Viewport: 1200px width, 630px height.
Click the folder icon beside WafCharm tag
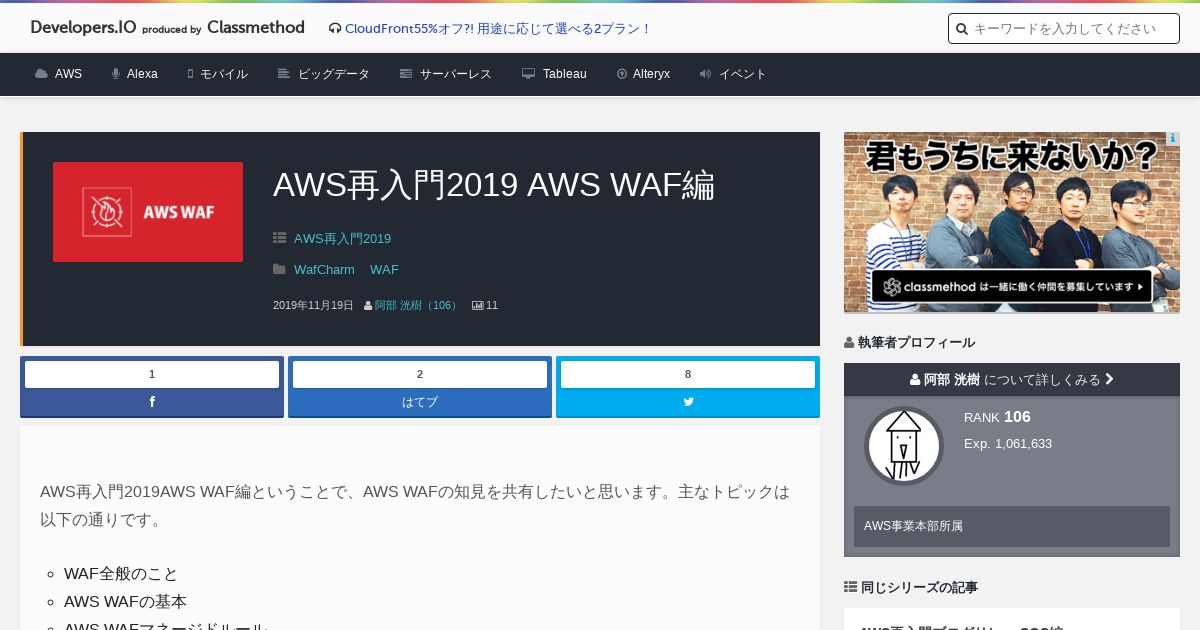tap(279, 269)
